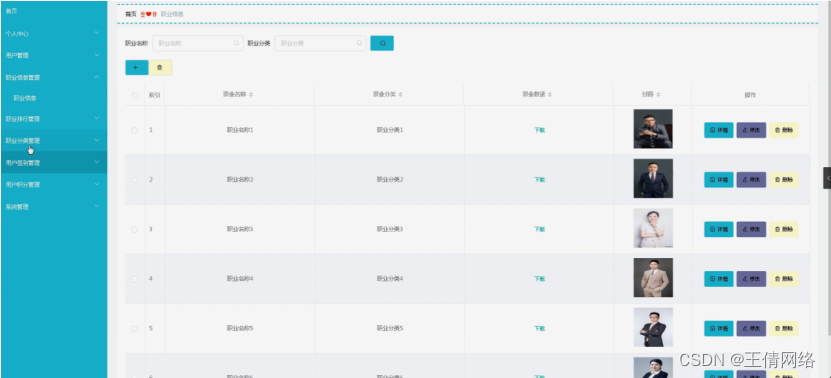Open cover photo of woman in row 3
Screen dimensions: 831x378
coord(653,228)
